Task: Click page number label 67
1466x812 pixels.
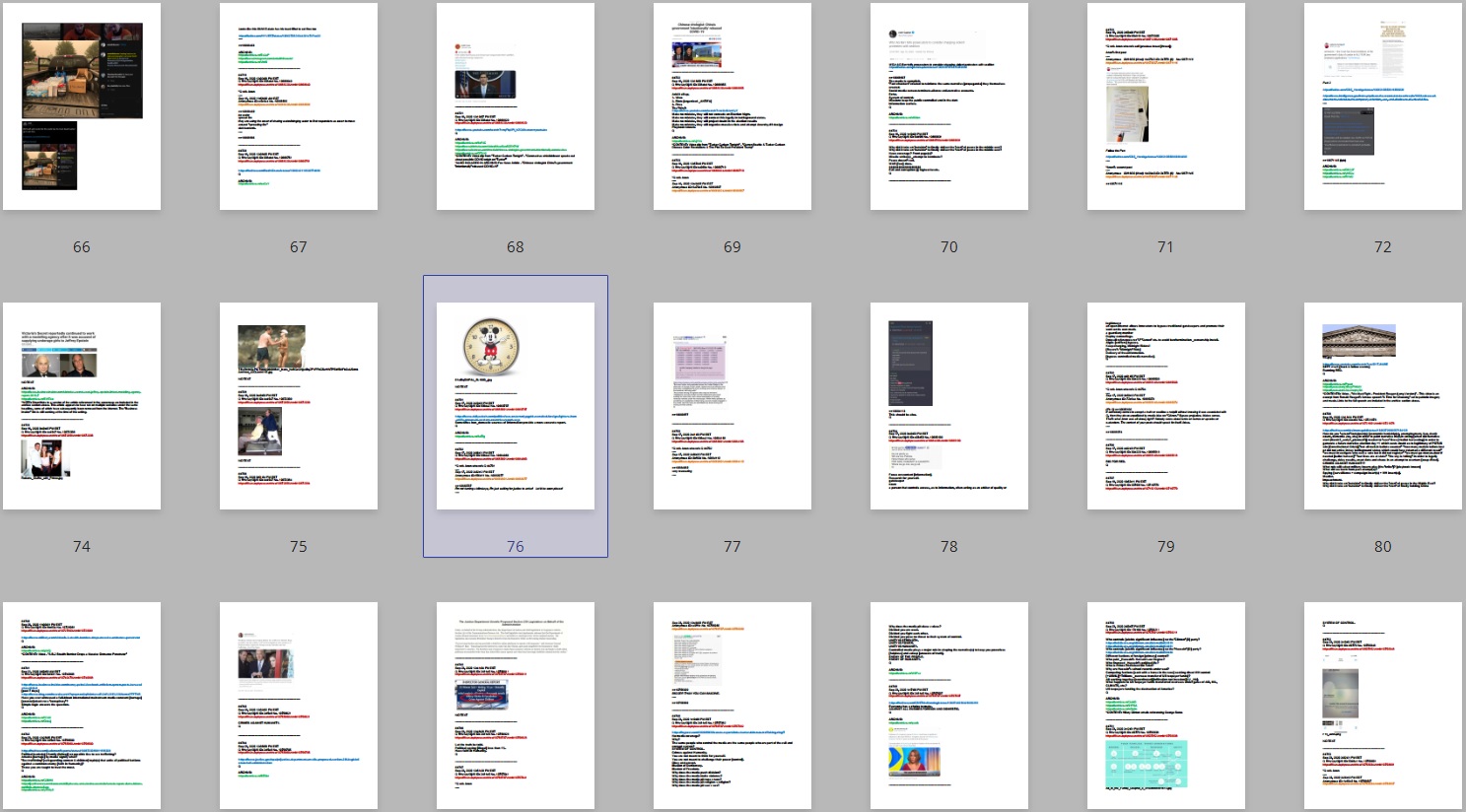Action: pos(299,247)
